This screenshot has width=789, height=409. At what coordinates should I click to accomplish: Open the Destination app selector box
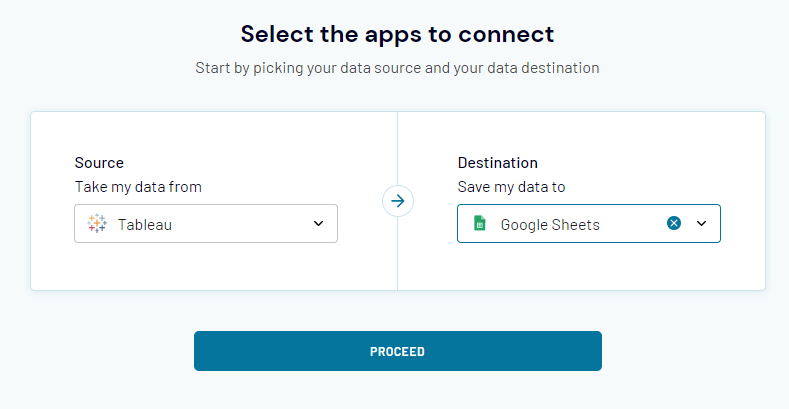coord(570,224)
